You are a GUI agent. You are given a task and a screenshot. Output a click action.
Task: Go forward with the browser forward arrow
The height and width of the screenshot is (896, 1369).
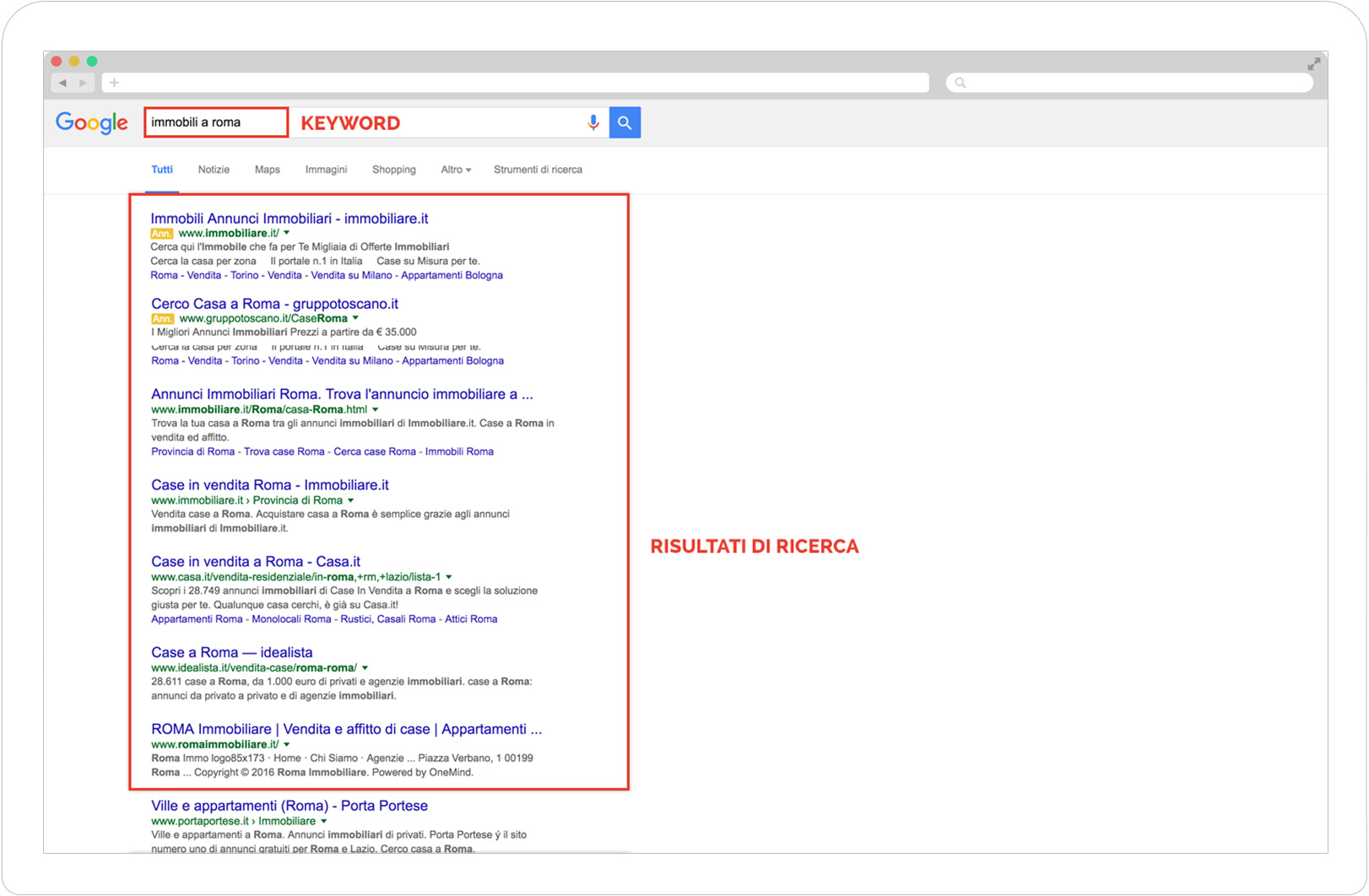[x=83, y=83]
